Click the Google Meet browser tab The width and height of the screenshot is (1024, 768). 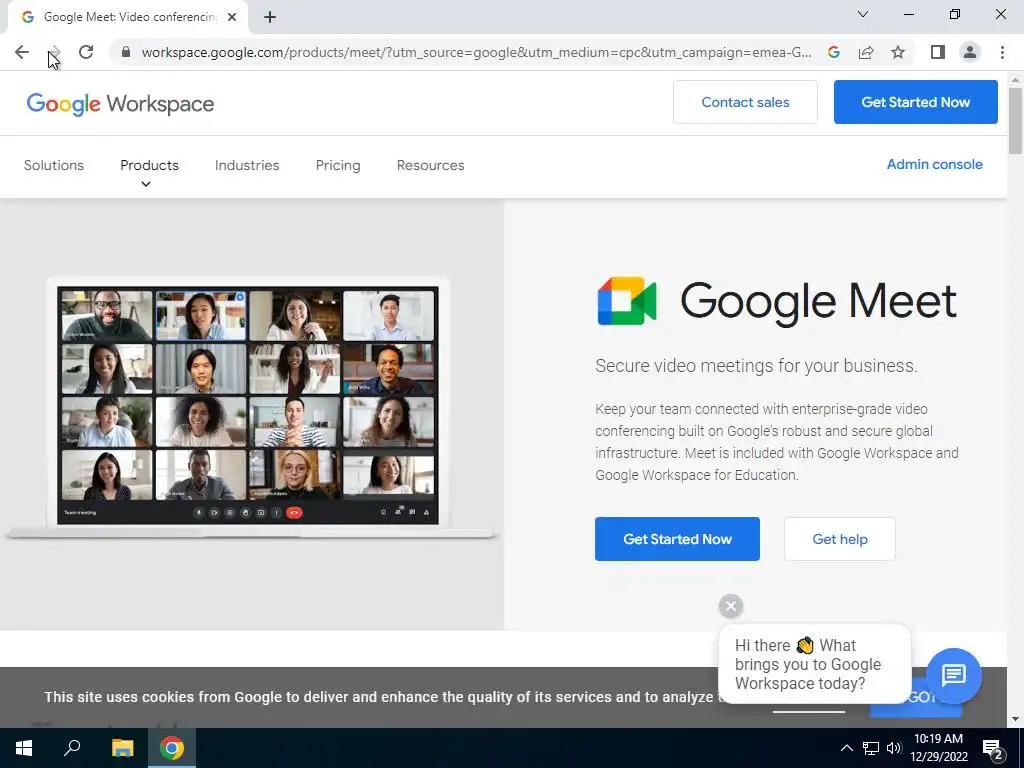(x=128, y=17)
